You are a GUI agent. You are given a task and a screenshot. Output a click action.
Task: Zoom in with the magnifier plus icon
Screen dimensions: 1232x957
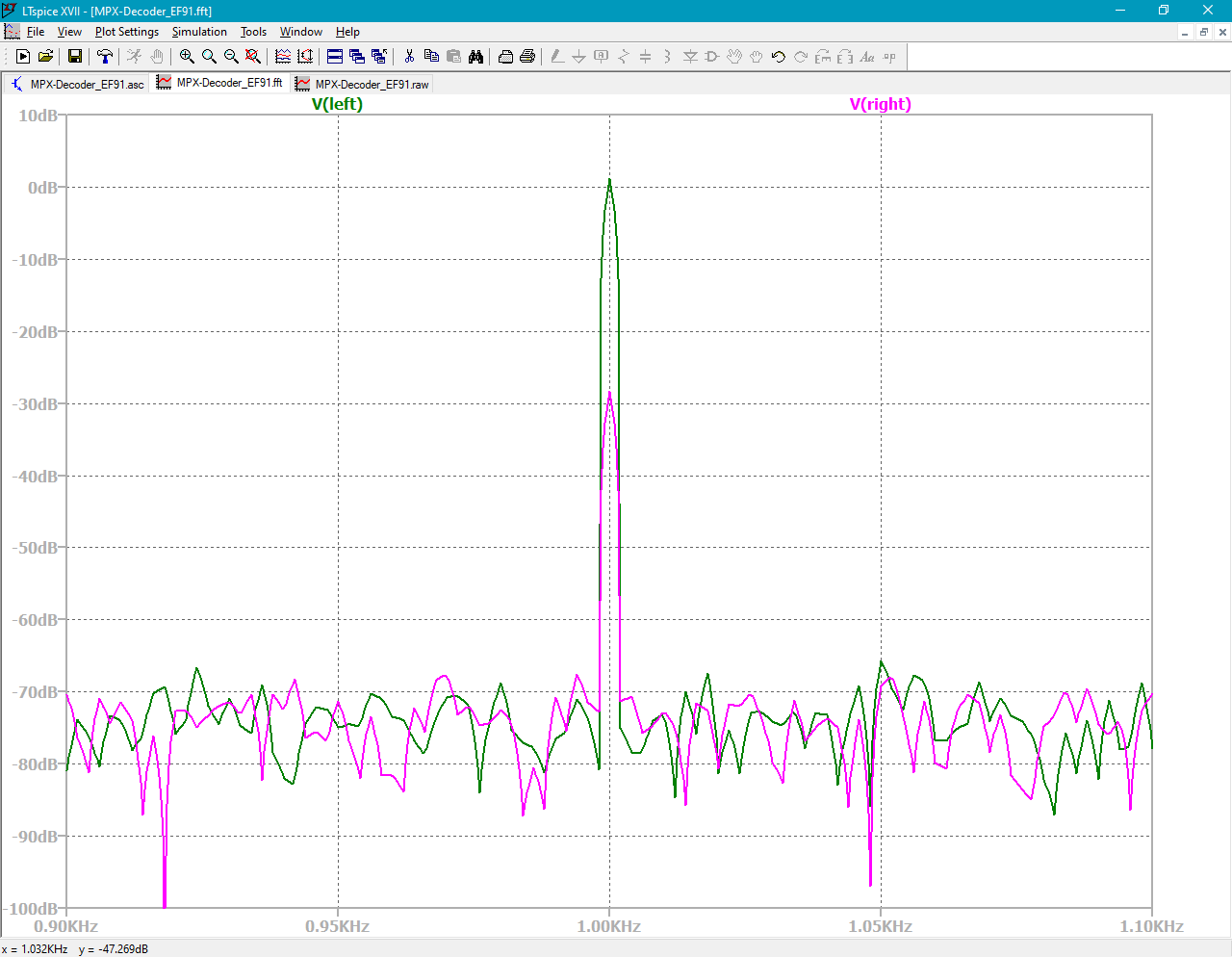pos(187,57)
